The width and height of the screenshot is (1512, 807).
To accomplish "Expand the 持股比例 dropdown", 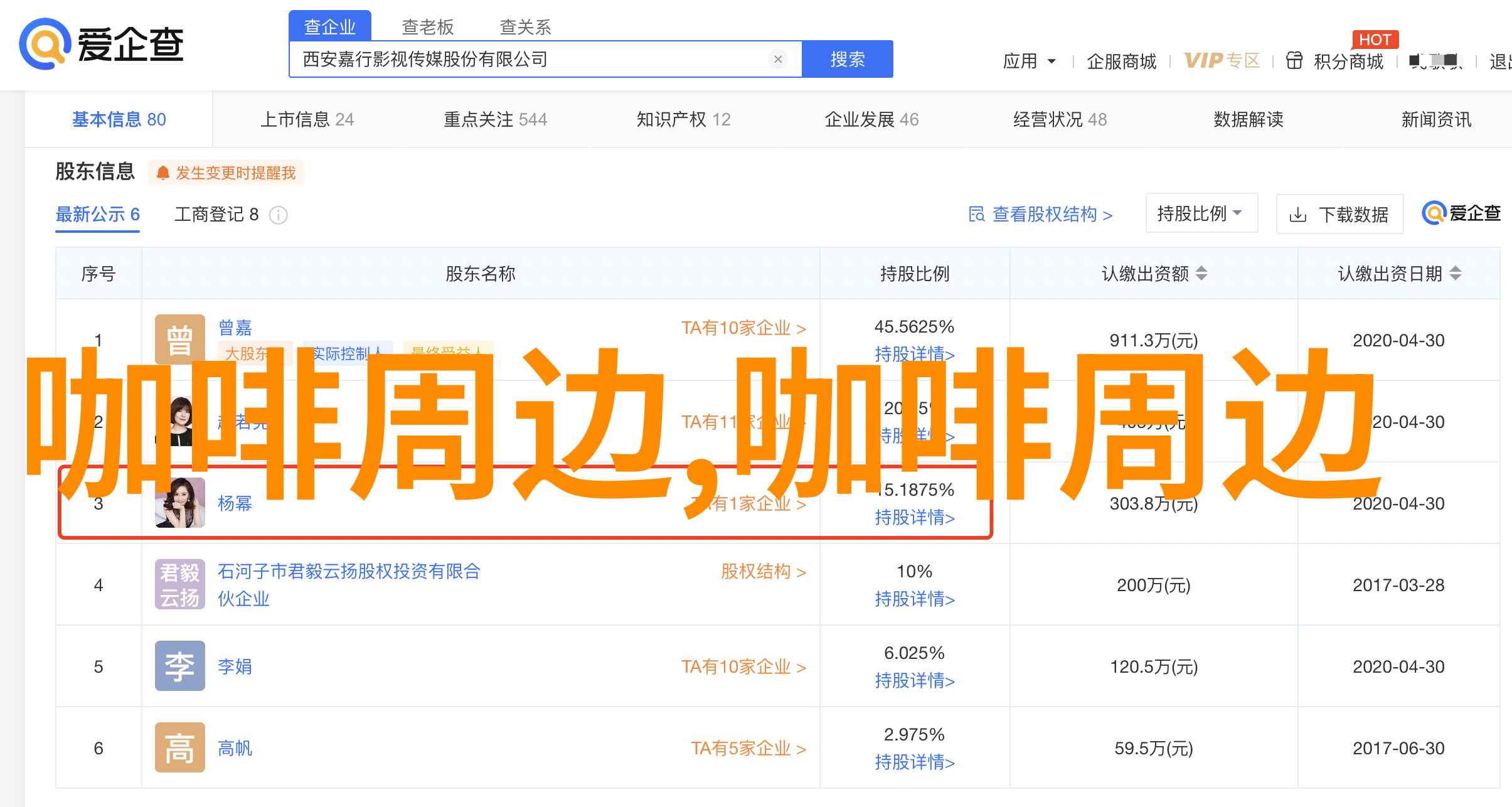I will 1201,213.
